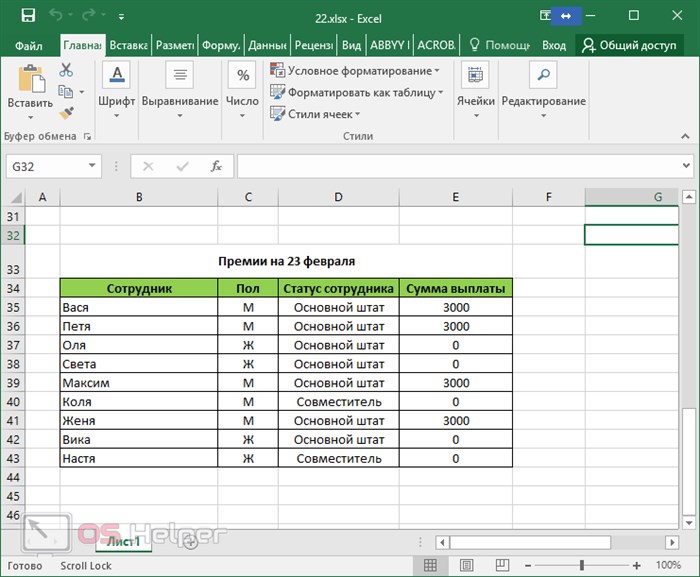Image resolution: width=700 pixels, height=577 pixels.
Task: Switch to the Рецензирование tab
Action: pyautogui.click(x=313, y=45)
